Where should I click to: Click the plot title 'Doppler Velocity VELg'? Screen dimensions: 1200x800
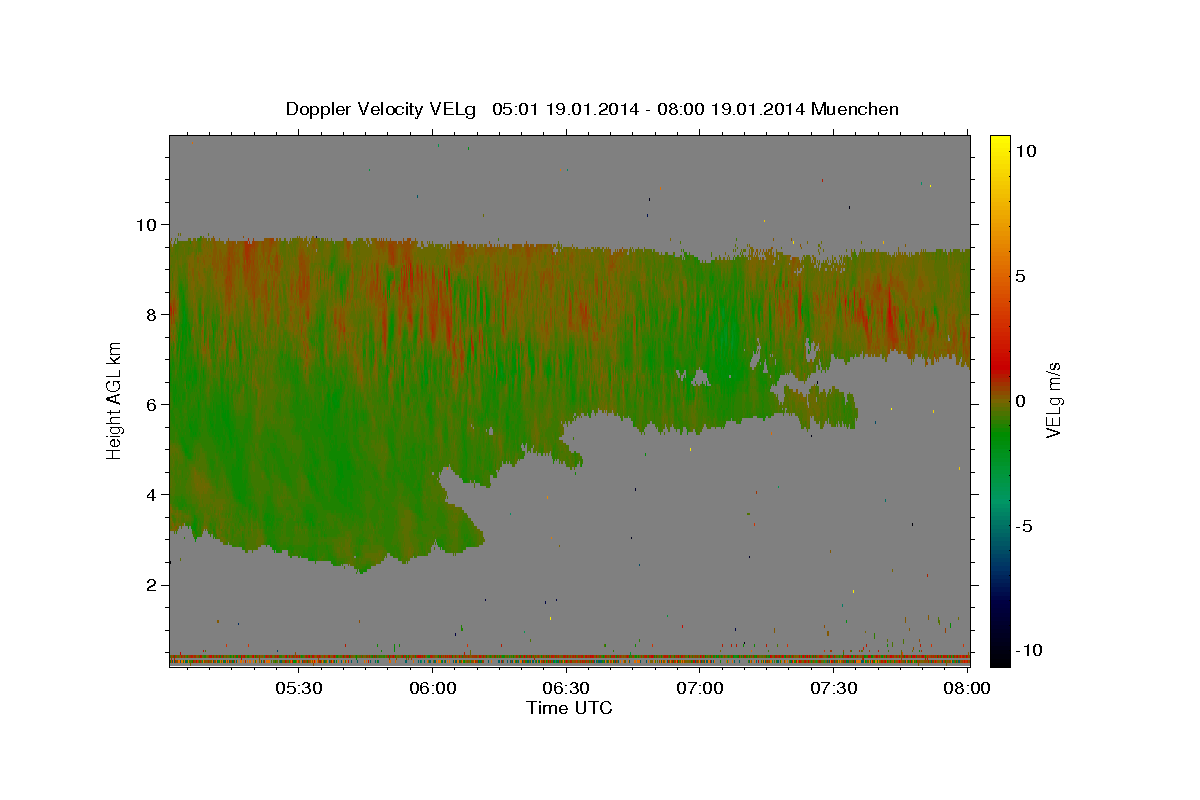coord(381,109)
